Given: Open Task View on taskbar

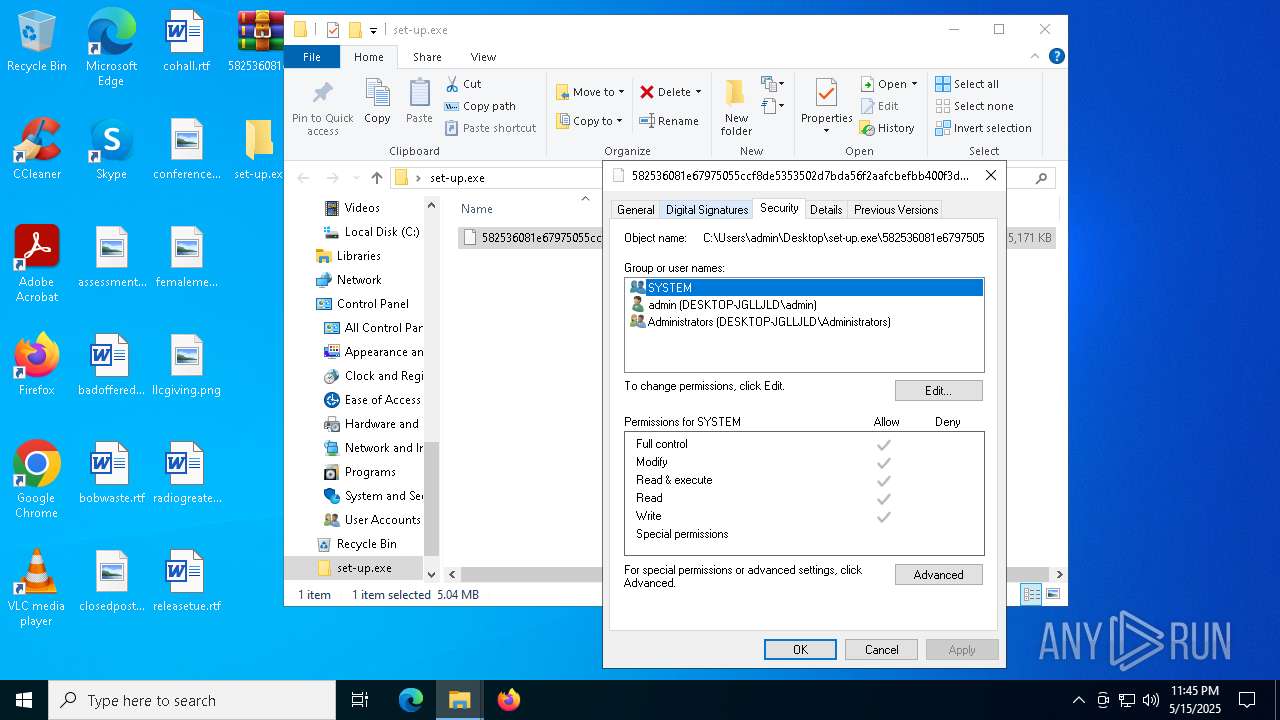Looking at the screenshot, I should pyautogui.click(x=360, y=700).
